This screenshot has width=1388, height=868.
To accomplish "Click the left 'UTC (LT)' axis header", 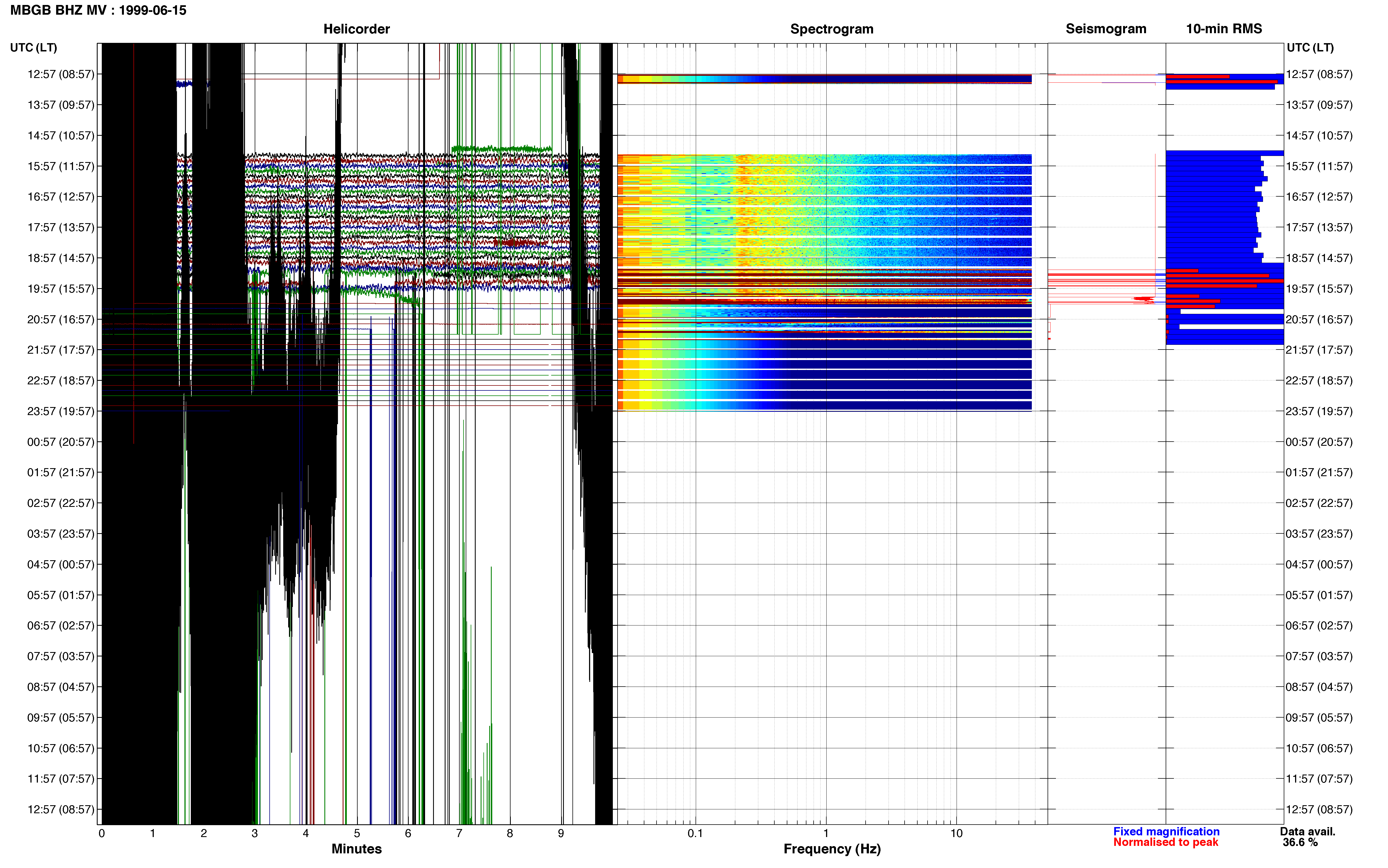I will coord(34,48).
